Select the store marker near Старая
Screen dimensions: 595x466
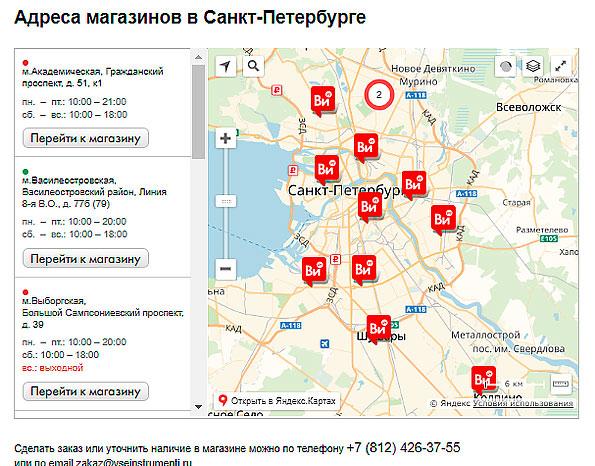(x=443, y=220)
